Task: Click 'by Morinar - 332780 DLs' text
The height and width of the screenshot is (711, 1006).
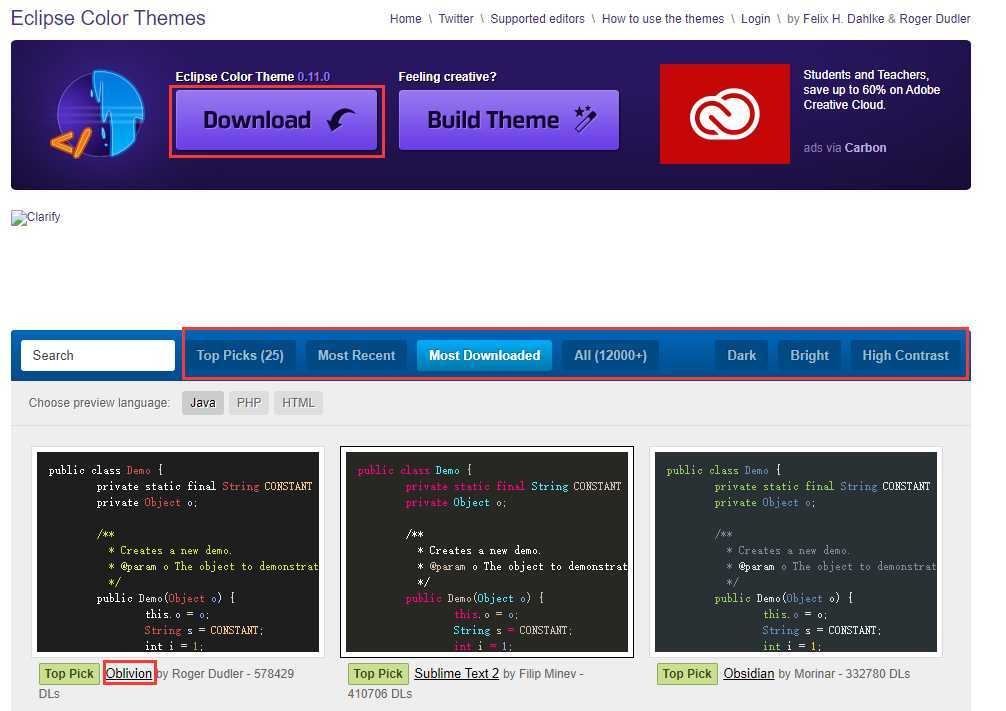Action: click(844, 674)
